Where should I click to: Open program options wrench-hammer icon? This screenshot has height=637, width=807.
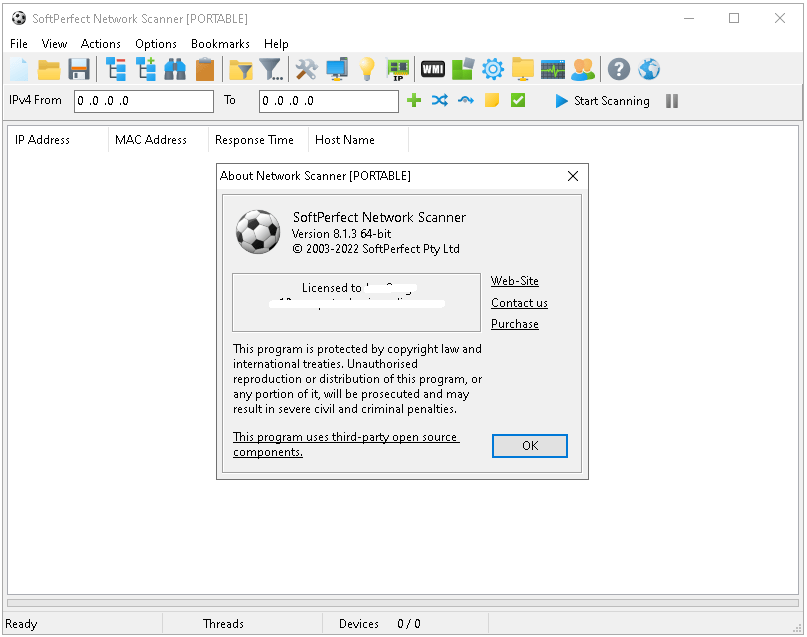307,69
